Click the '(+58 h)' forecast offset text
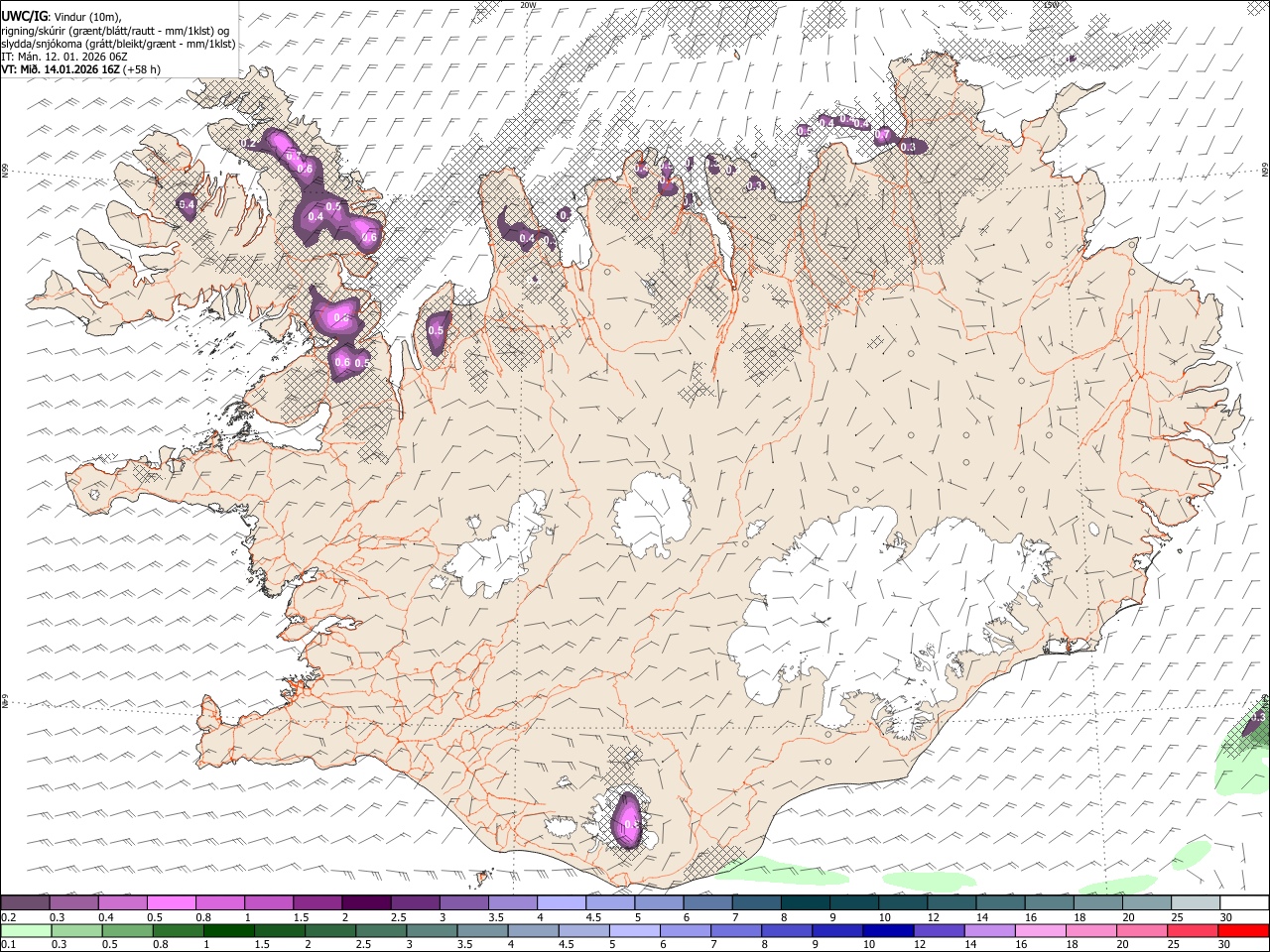1270x952 pixels. pos(143,69)
